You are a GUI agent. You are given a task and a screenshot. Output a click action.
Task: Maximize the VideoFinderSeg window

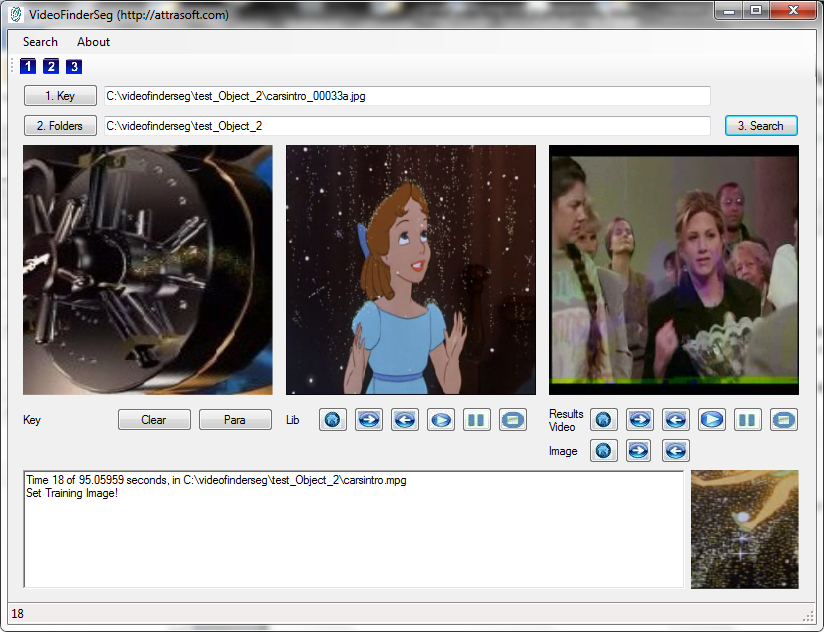[756, 11]
